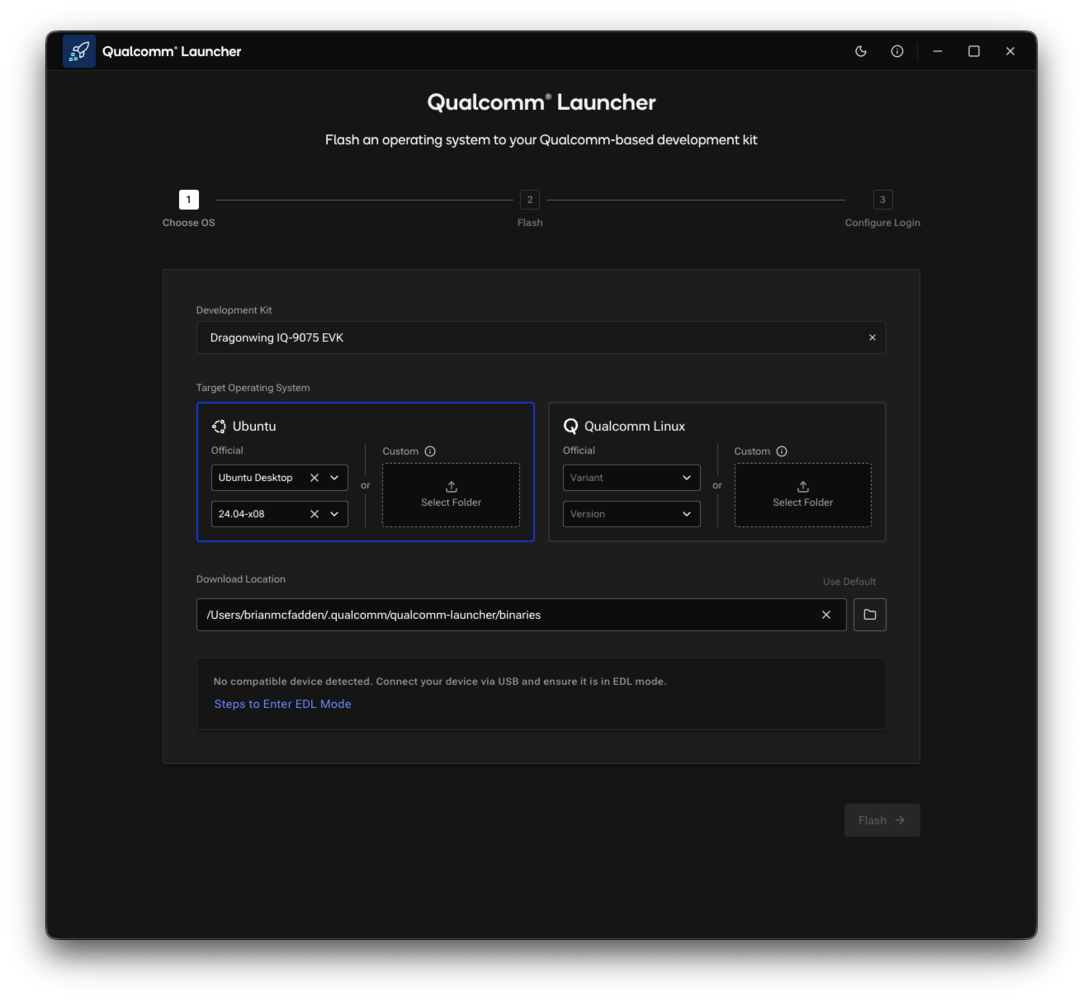Open the info icon in title bar

tap(897, 51)
